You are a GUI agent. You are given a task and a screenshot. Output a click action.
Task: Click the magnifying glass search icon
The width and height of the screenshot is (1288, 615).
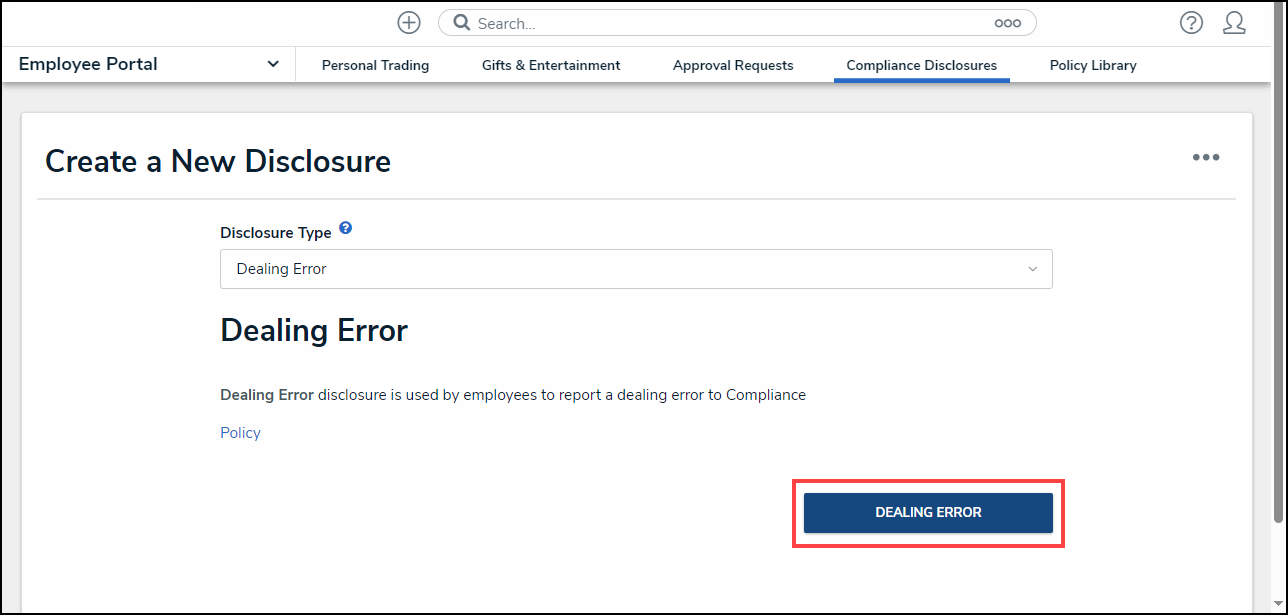461,23
